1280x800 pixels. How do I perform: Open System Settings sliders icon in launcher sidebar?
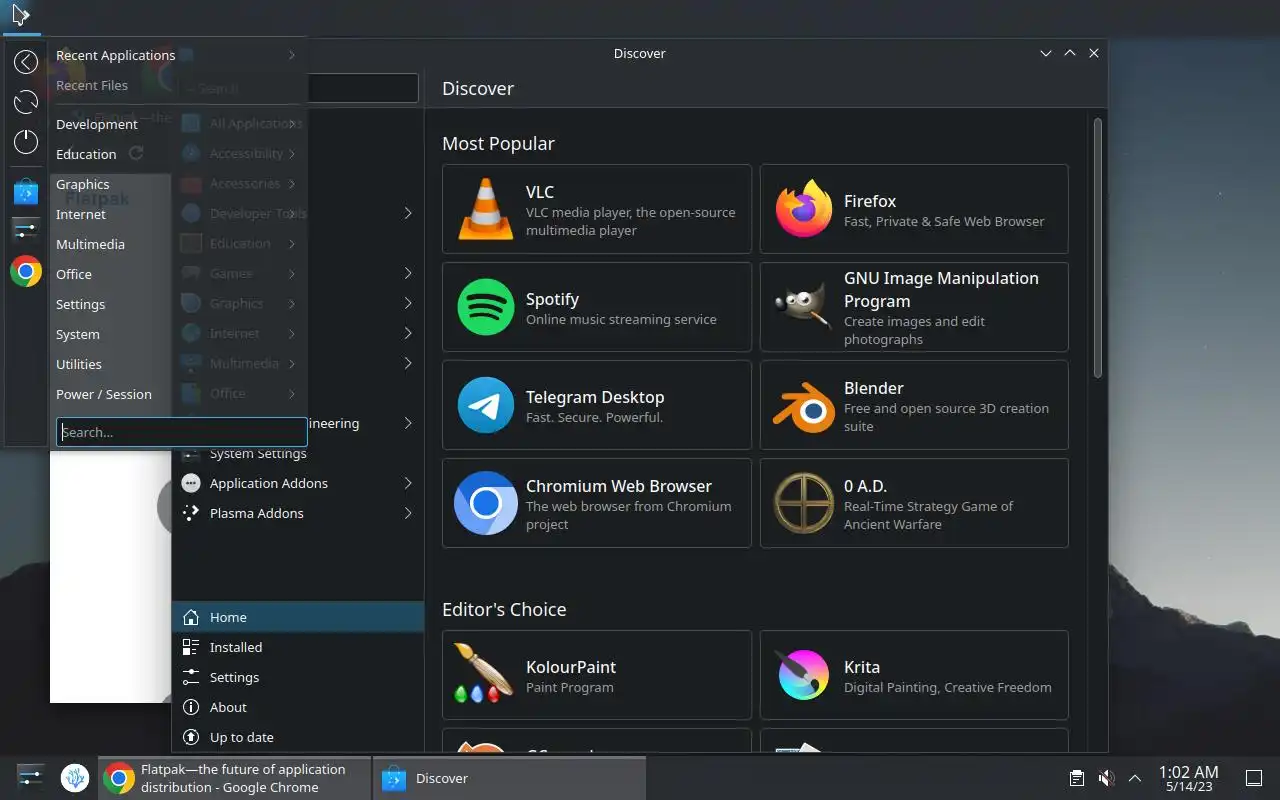click(26, 230)
